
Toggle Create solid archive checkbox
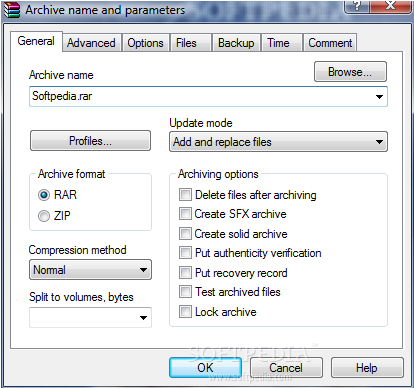[x=185, y=234]
